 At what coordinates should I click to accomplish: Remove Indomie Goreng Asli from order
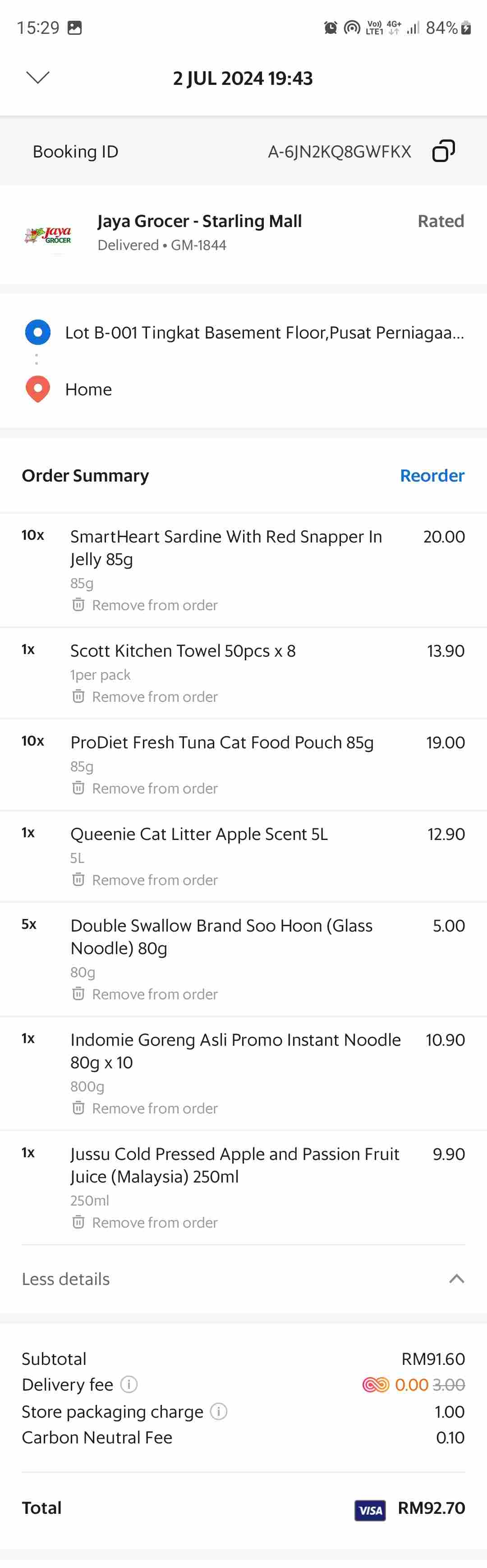coord(145,1108)
